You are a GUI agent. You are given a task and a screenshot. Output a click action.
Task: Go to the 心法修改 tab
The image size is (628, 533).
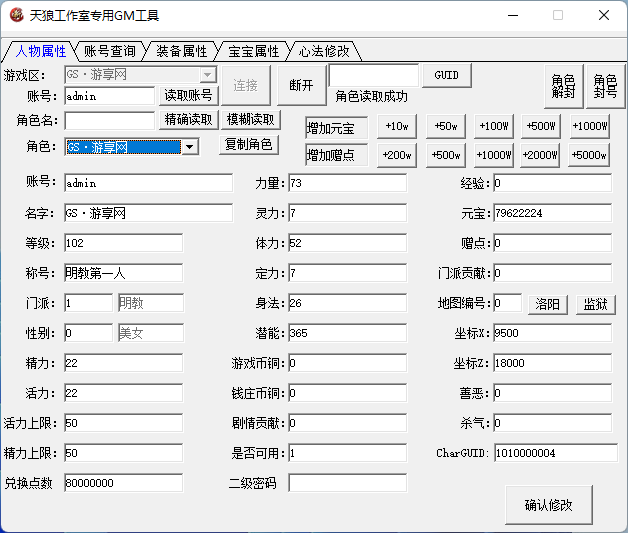[324, 51]
